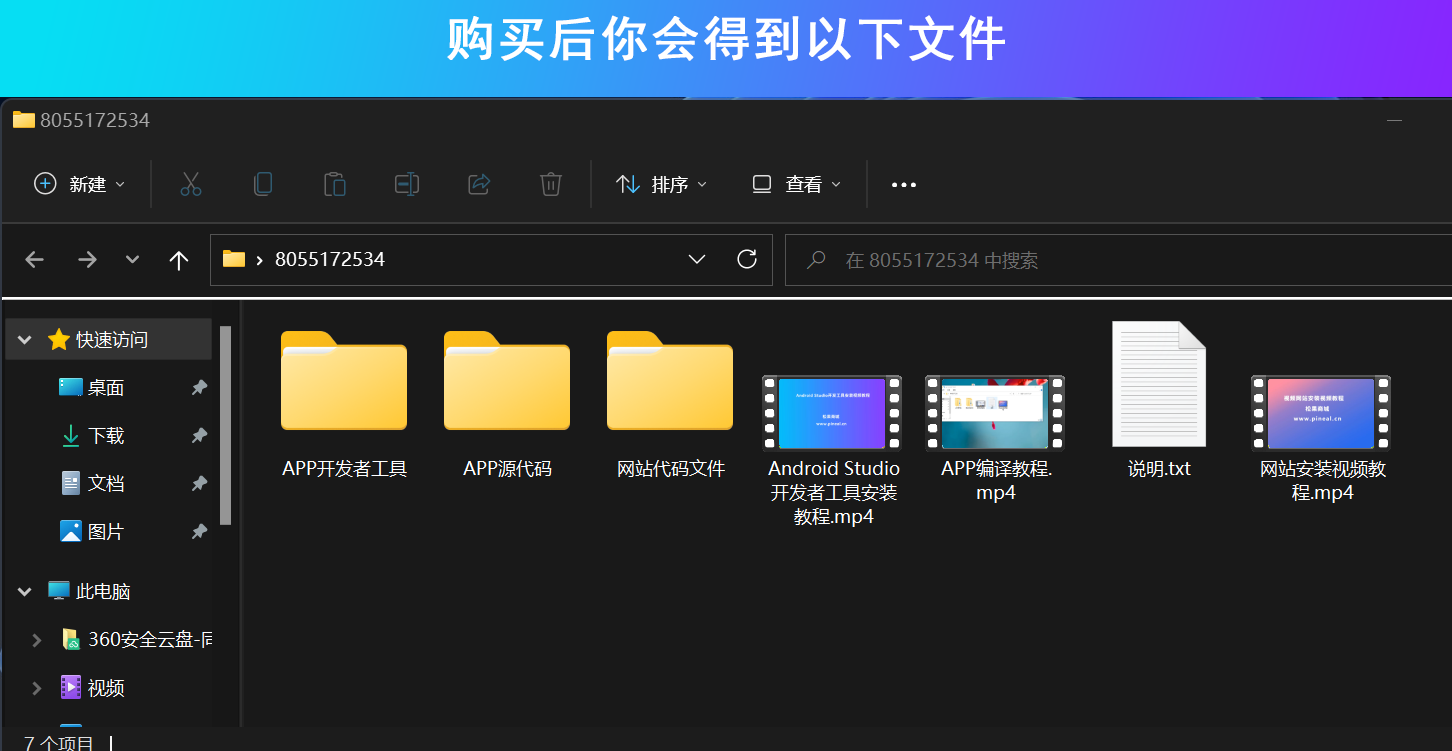Click the APP开发者工具 folder name
The image size is (1452, 751).
point(344,468)
